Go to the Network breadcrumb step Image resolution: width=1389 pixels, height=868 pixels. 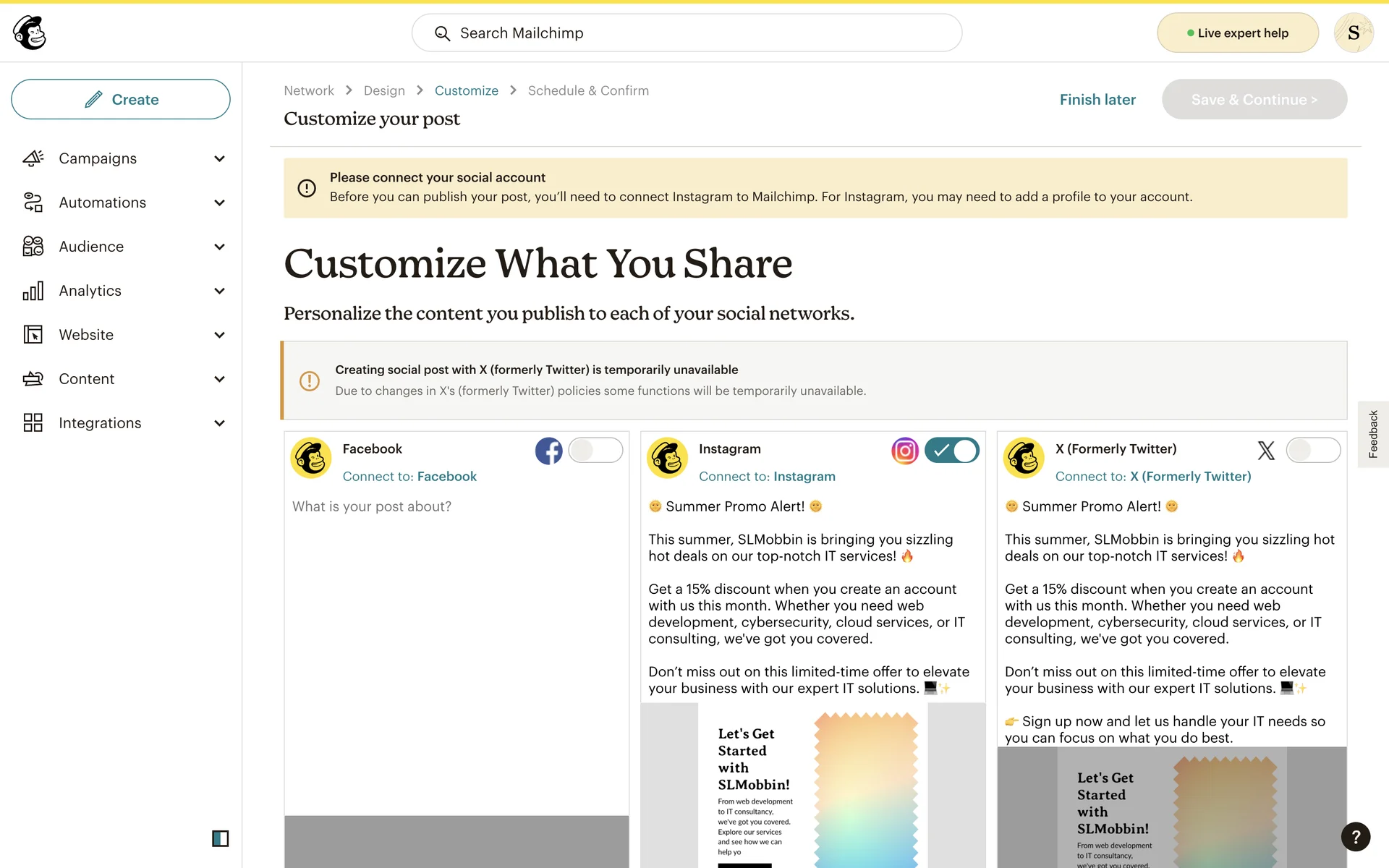pyautogui.click(x=308, y=90)
